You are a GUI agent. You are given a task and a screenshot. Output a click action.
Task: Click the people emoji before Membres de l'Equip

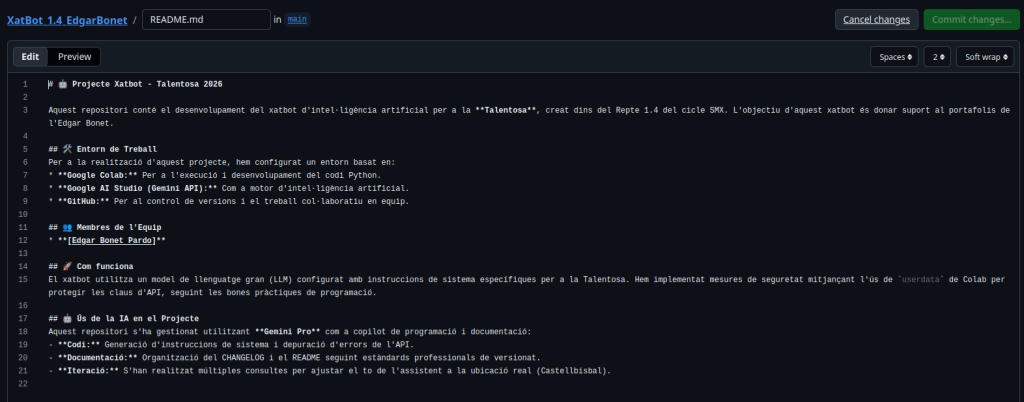click(x=66, y=227)
